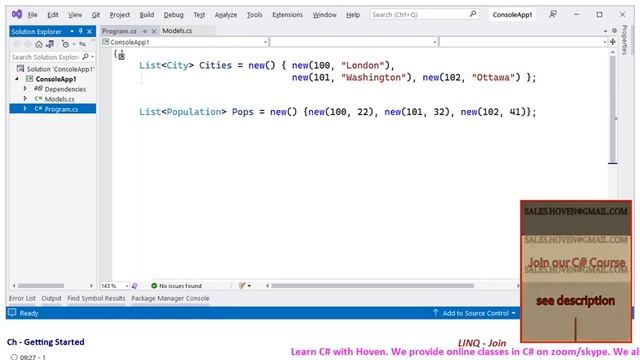The width and height of the screenshot is (640, 360).
Task: Open the Window menu
Action: click(x=324, y=15)
